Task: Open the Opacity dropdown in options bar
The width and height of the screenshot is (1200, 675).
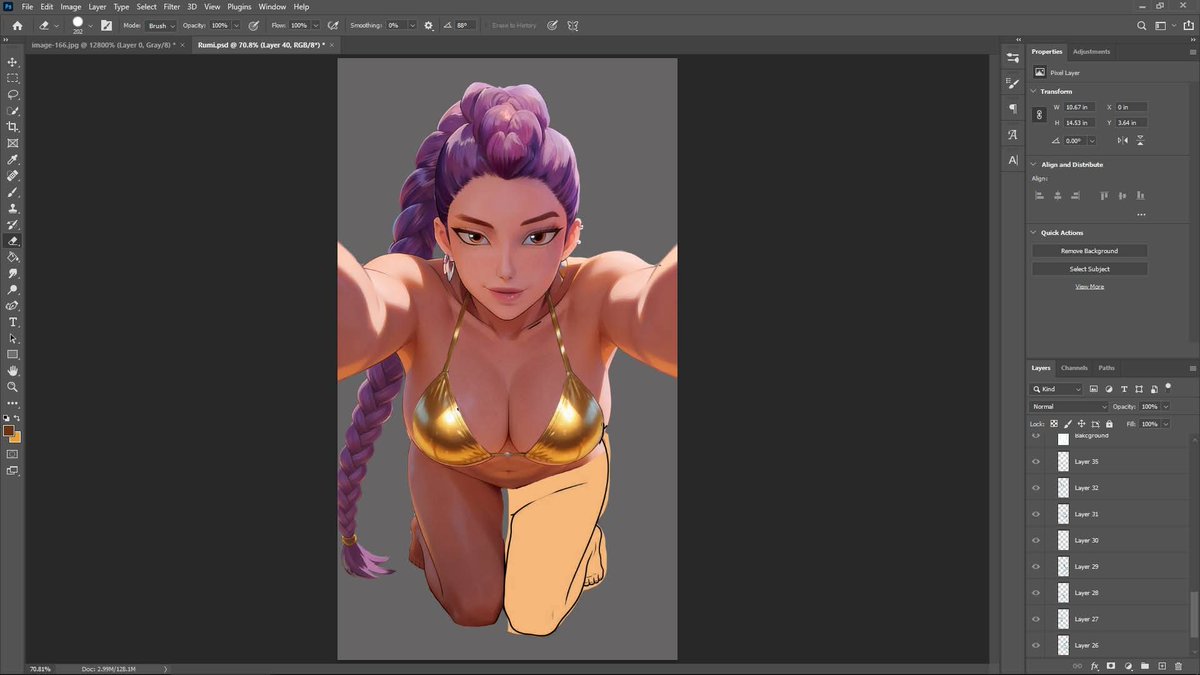Action: (236, 25)
